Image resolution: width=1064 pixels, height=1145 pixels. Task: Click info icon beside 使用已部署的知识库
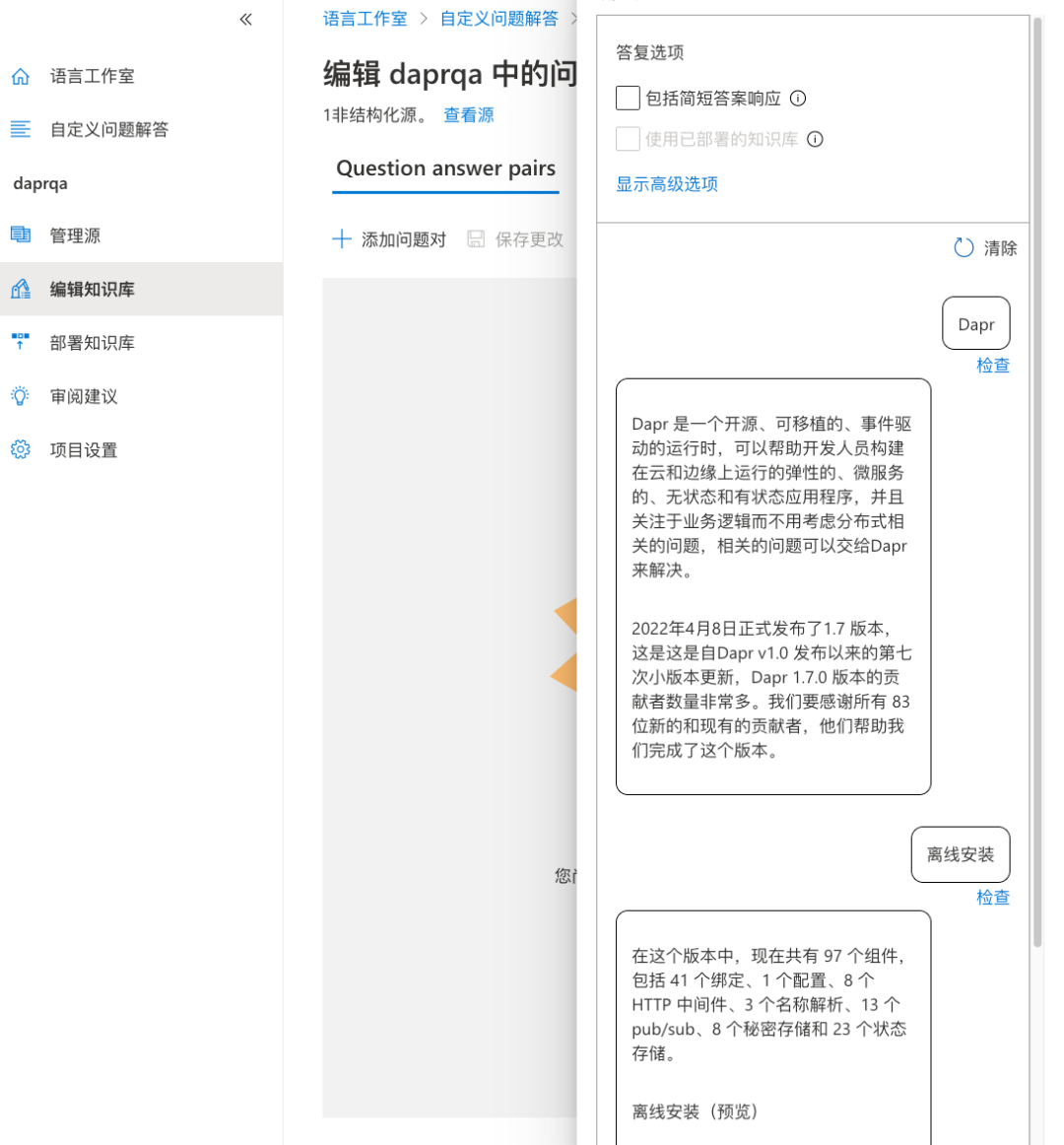tap(815, 139)
